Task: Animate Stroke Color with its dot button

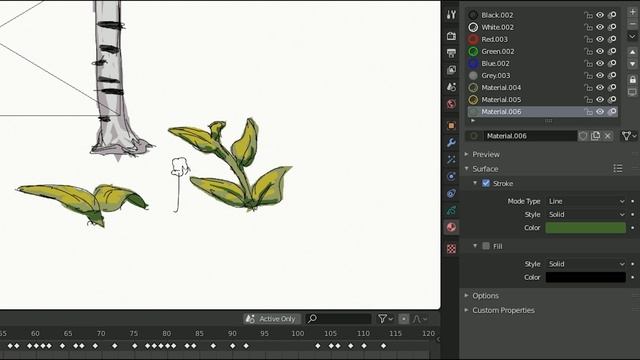Action: (x=633, y=228)
